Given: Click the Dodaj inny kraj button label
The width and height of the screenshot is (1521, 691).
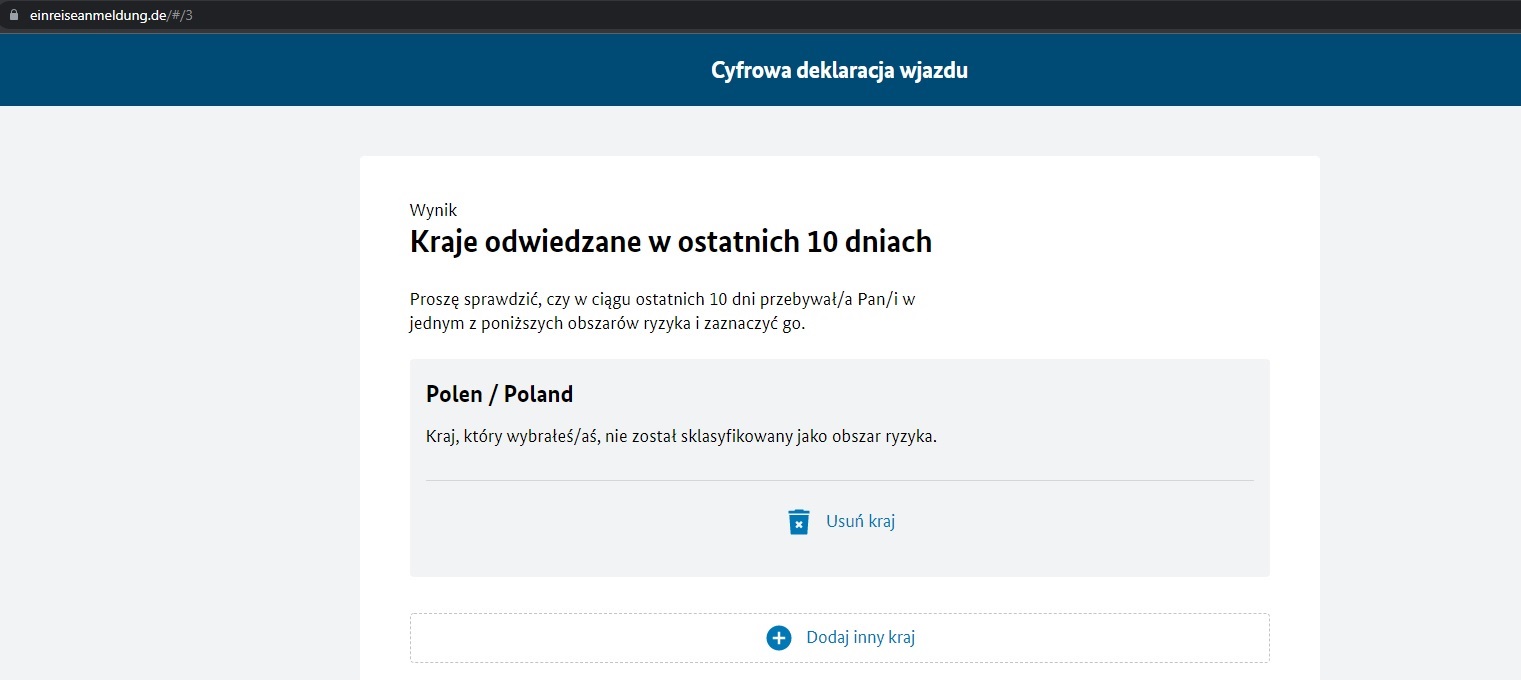Looking at the screenshot, I should tap(860, 638).
